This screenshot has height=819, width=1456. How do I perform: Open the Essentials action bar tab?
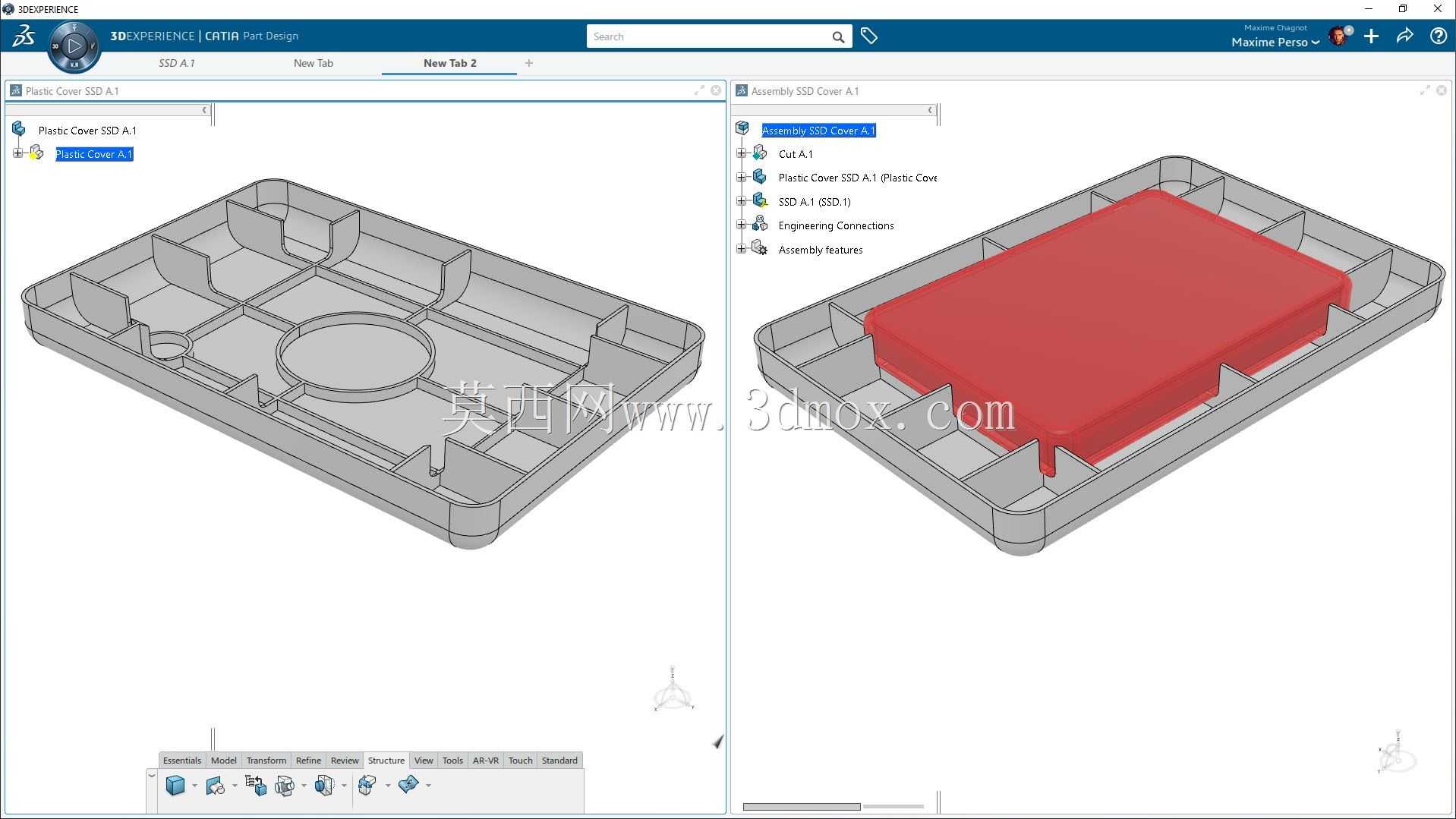tap(182, 760)
